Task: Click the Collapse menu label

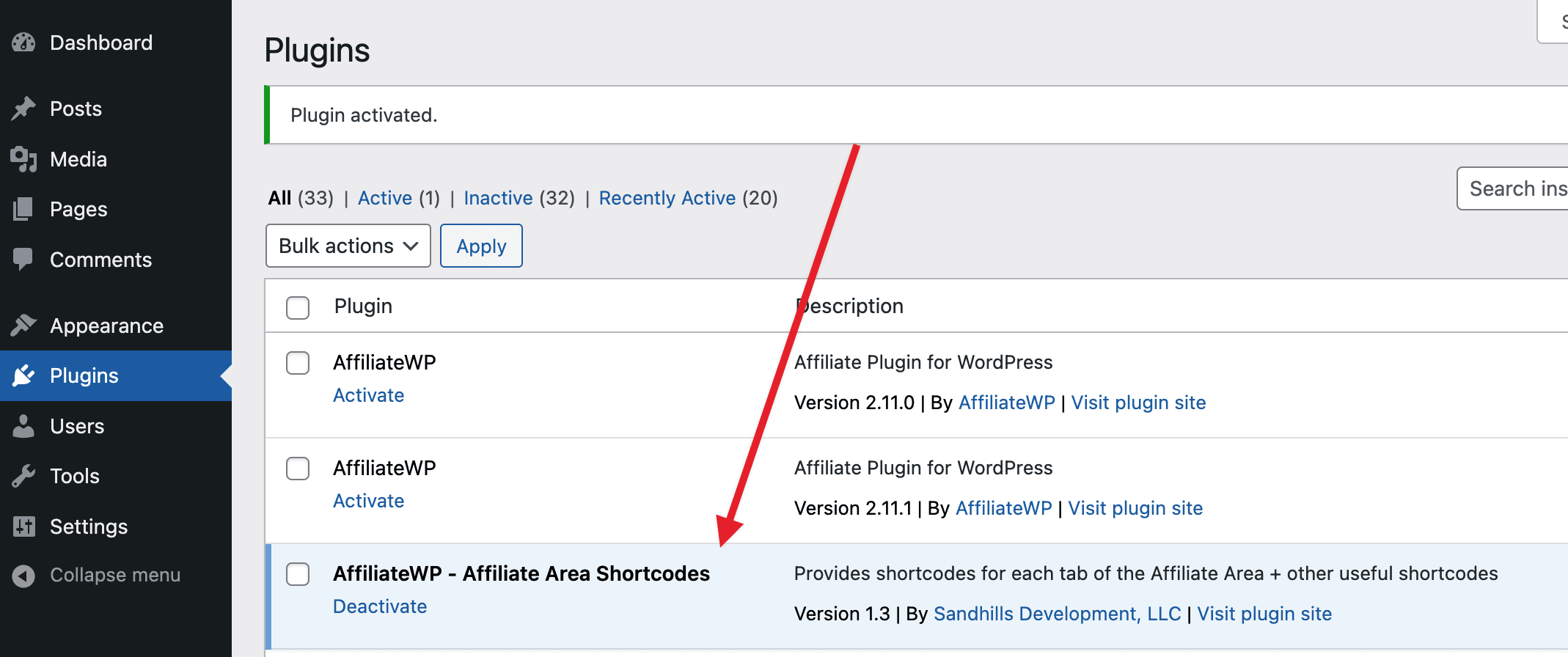Action: [115, 575]
